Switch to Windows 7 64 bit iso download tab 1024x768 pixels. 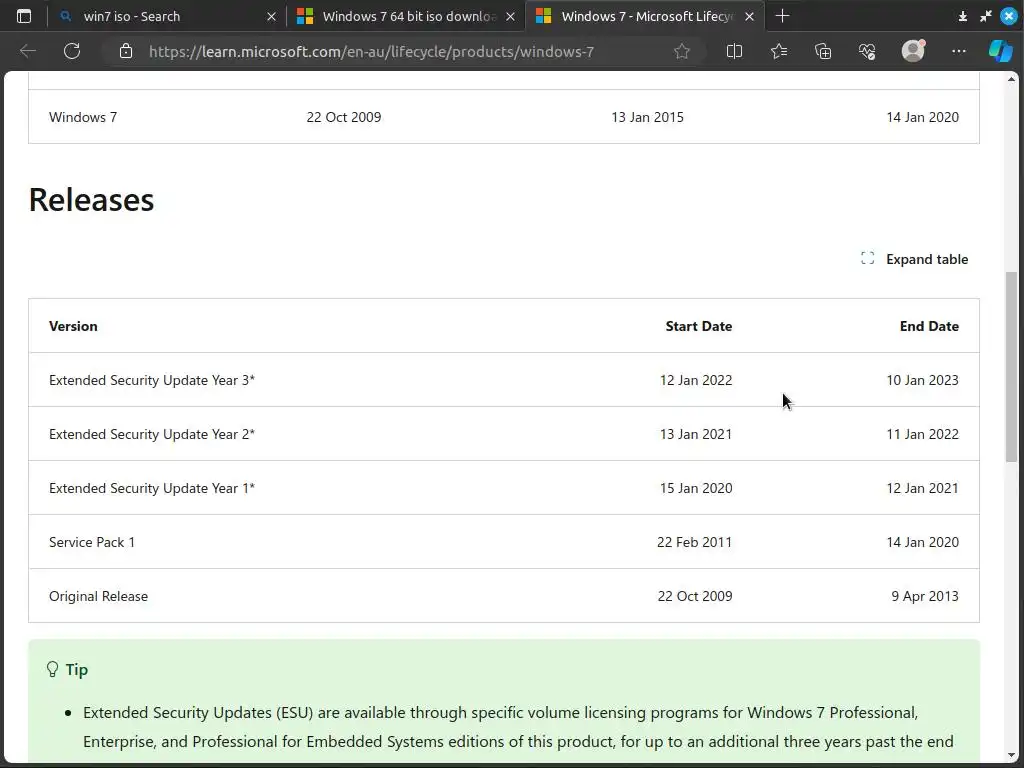[x=405, y=16]
